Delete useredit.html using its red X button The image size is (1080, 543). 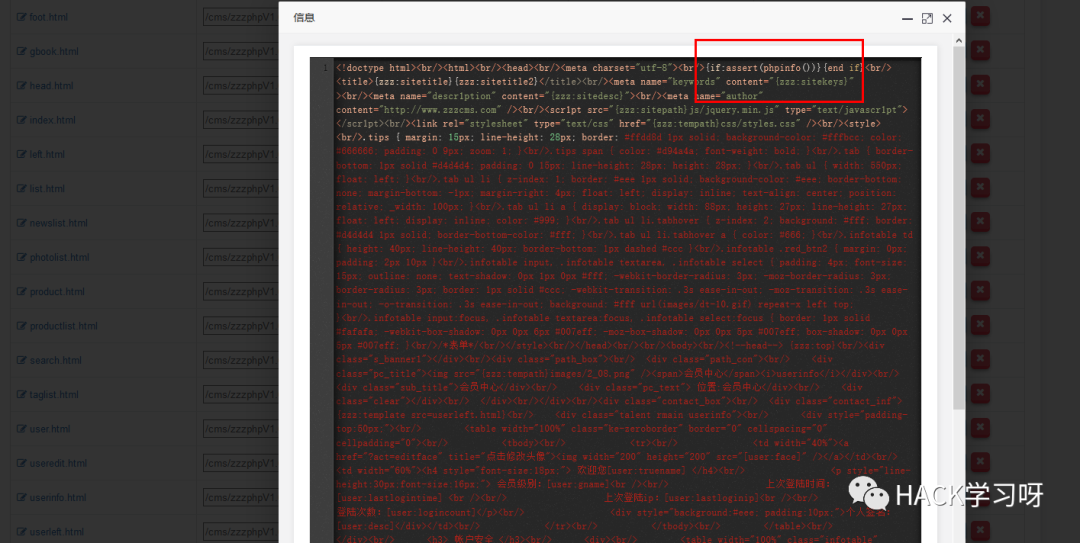point(980,463)
